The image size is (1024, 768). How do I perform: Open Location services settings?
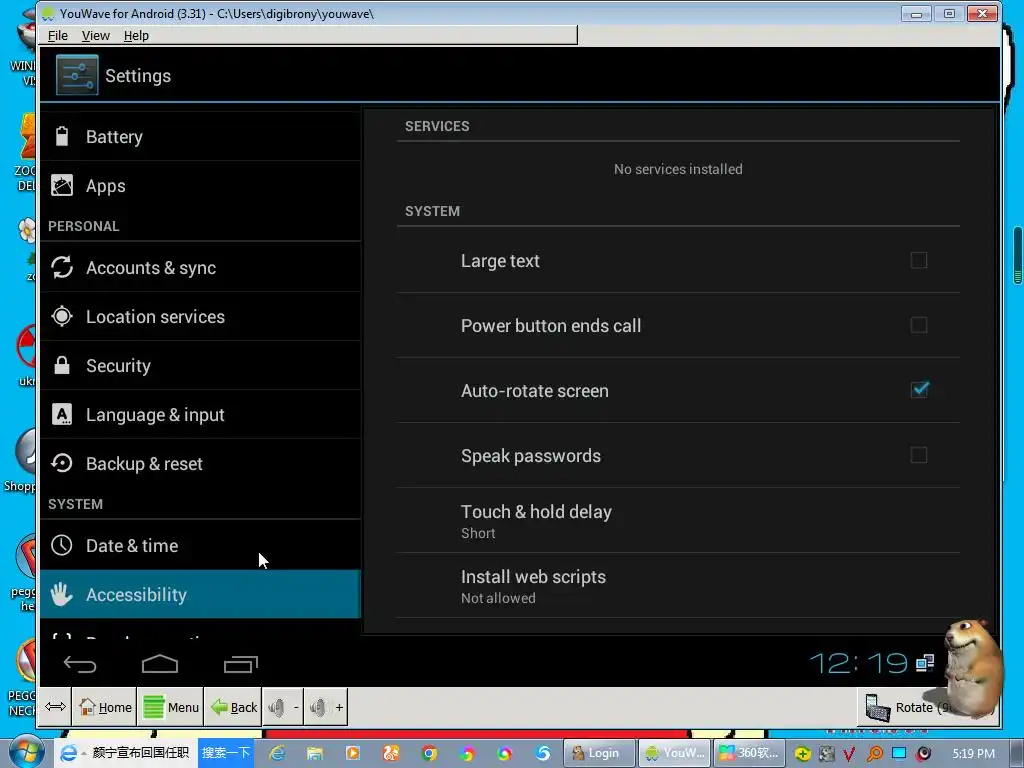(200, 317)
